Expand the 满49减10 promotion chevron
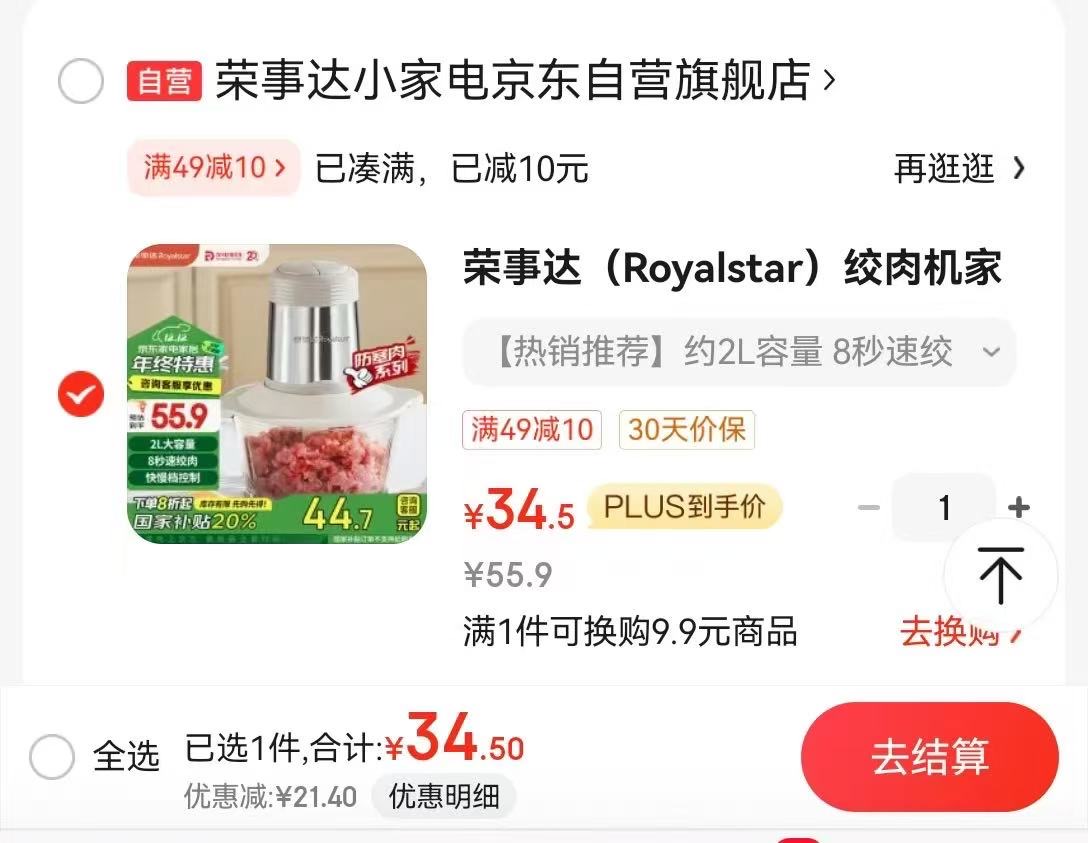The width and height of the screenshot is (1088, 843). (280, 167)
